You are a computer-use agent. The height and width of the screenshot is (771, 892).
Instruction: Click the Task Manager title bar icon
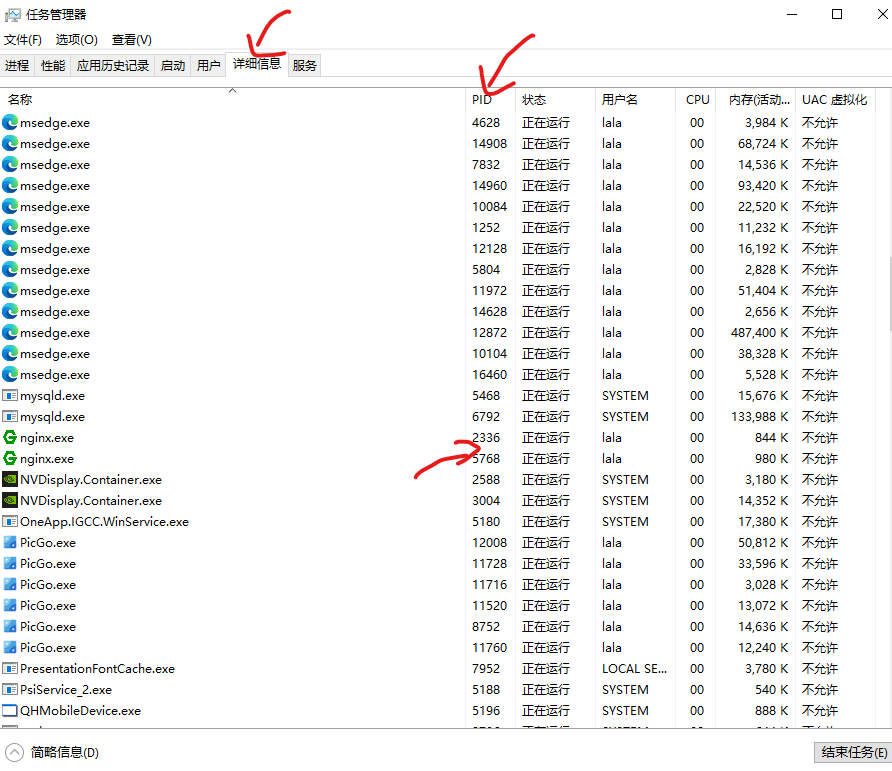pos(13,15)
